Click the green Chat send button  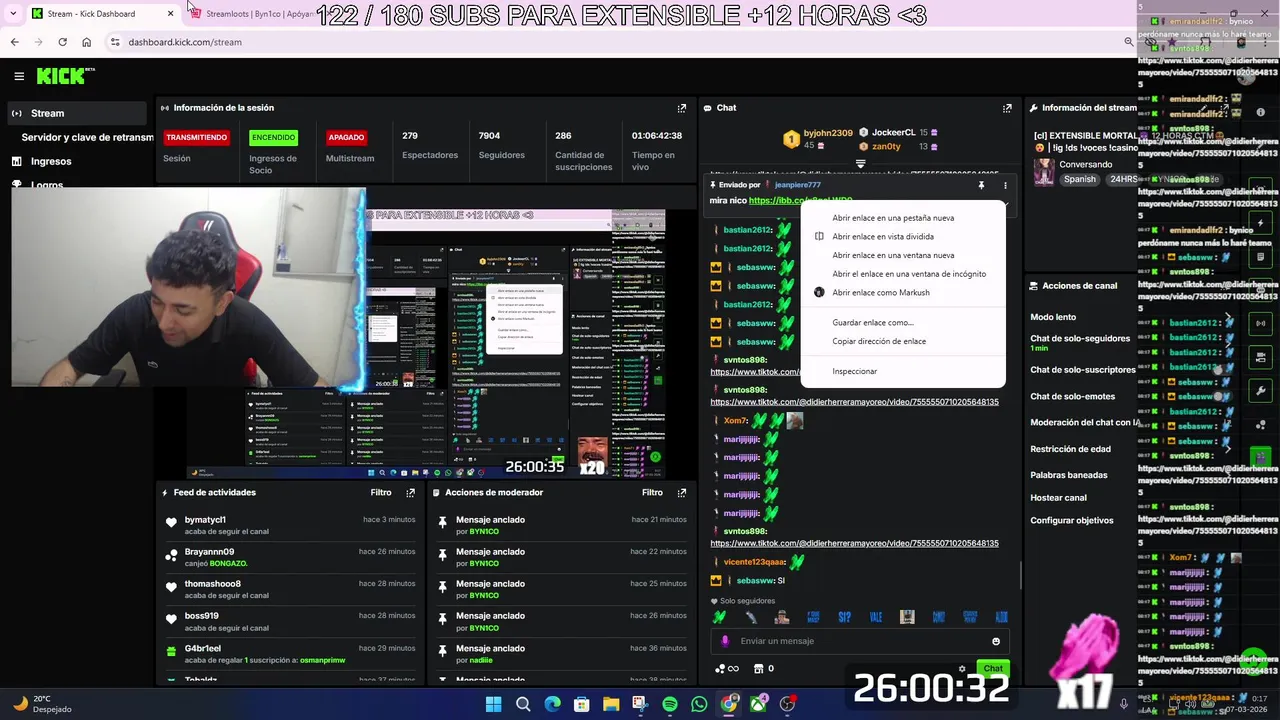click(x=993, y=669)
